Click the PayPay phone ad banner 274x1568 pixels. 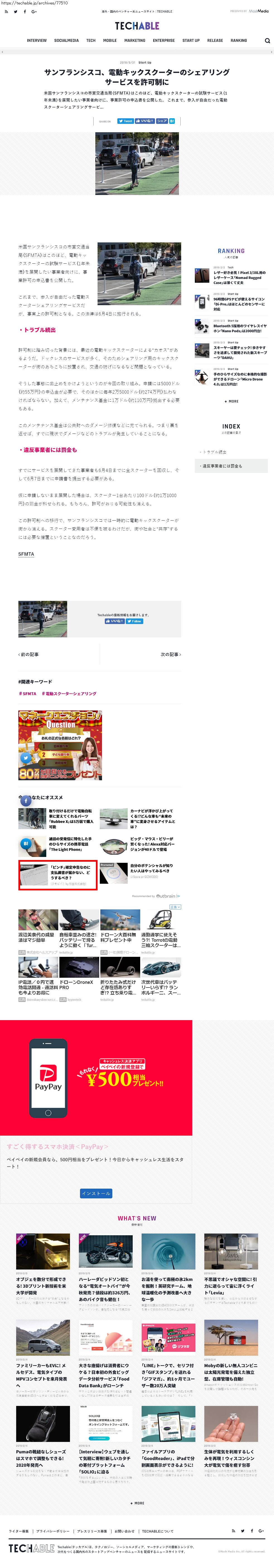tap(96, 1077)
